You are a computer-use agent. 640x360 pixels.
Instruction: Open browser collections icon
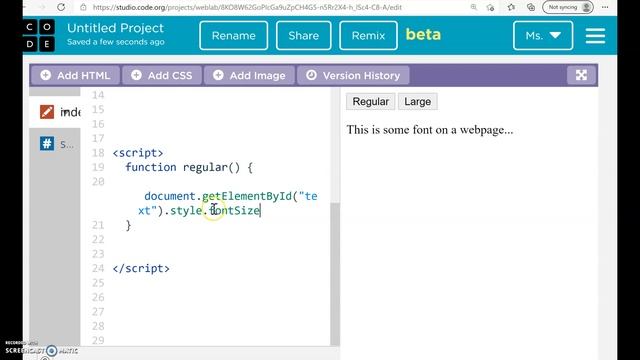coord(531,7)
